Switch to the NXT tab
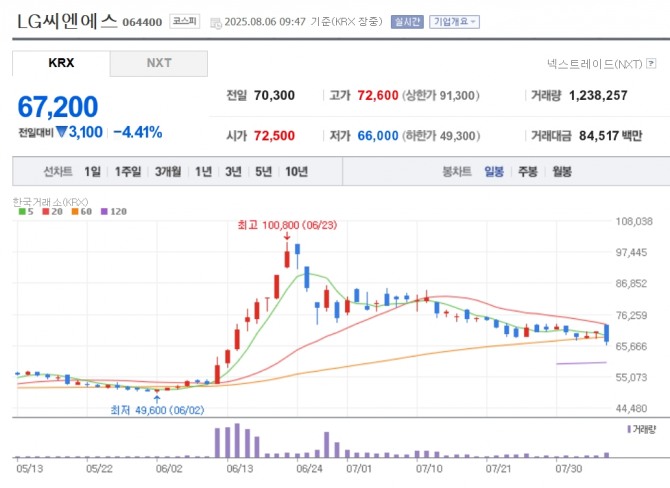The width and height of the screenshot is (670, 488). pos(159,63)
